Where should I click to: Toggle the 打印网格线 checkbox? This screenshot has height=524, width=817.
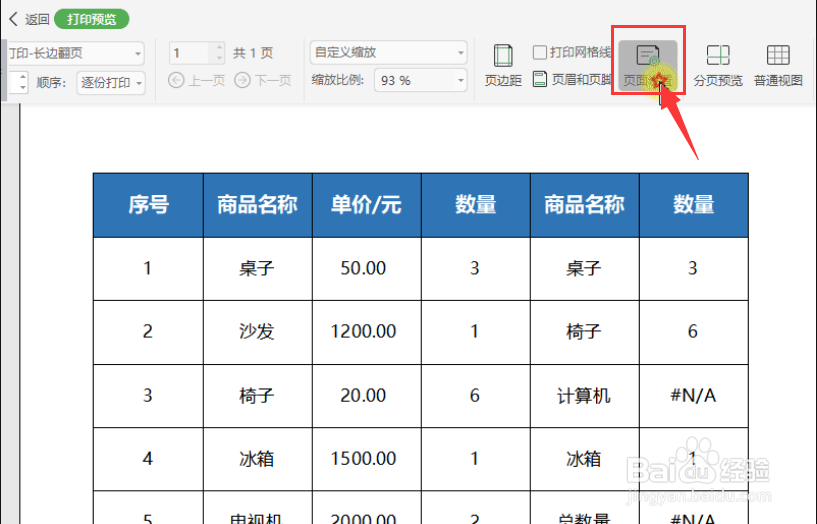(540, 52)
